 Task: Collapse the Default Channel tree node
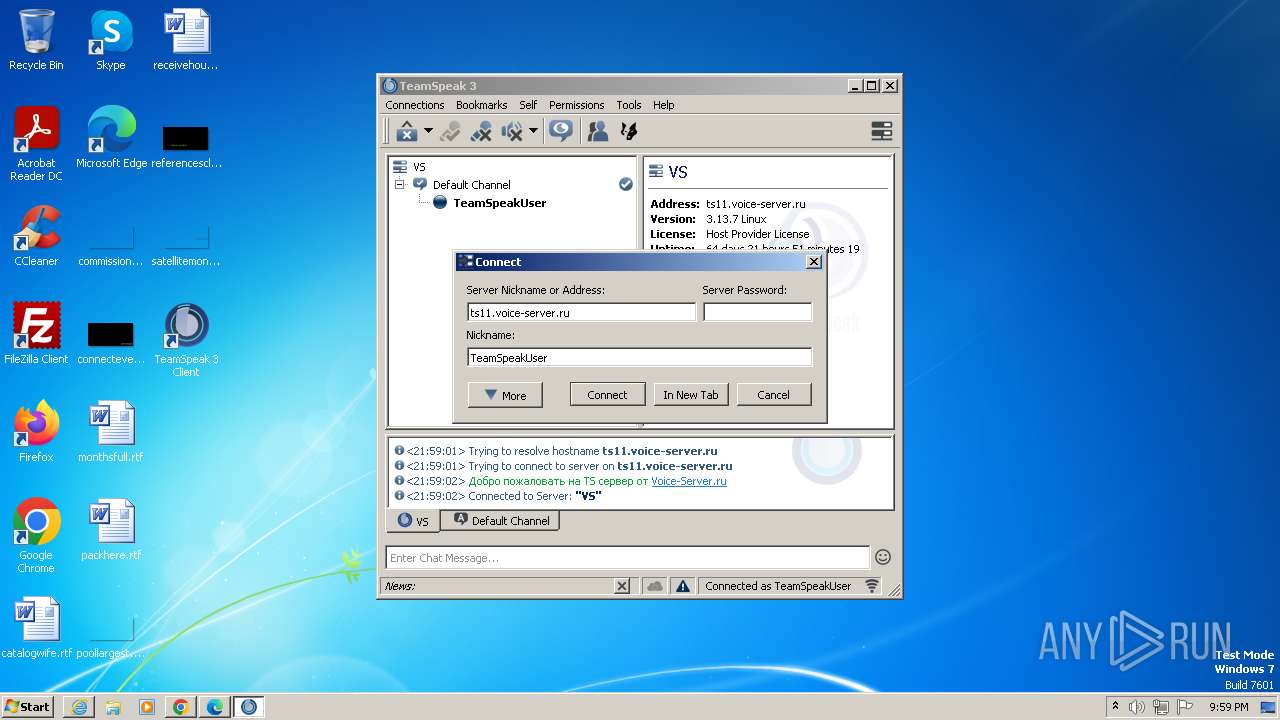[399, 185]
